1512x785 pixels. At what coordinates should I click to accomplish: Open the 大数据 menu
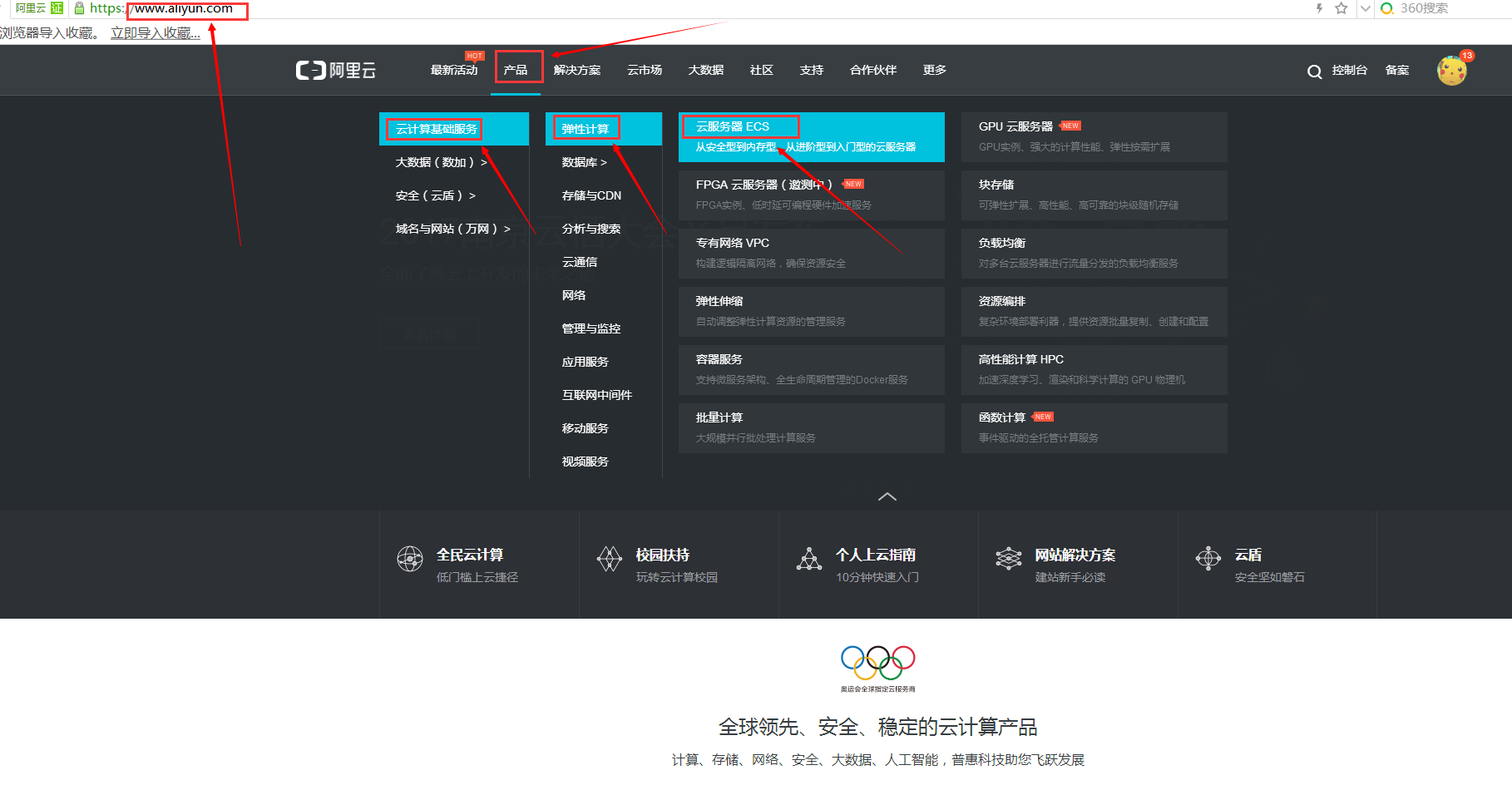tap(706, 70)
